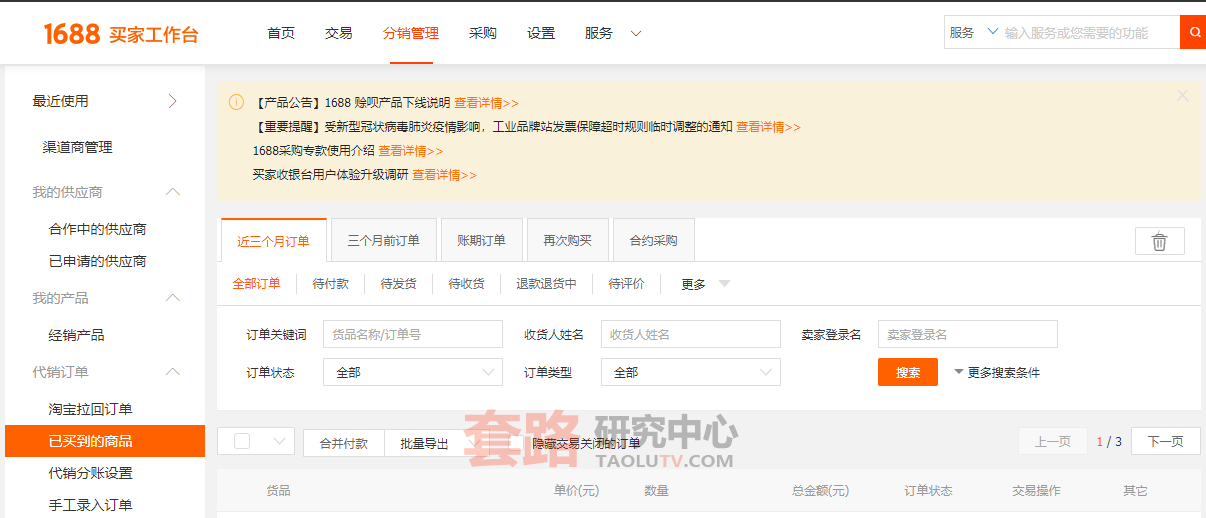Close the announcement banner with X

click(1183, 96)
